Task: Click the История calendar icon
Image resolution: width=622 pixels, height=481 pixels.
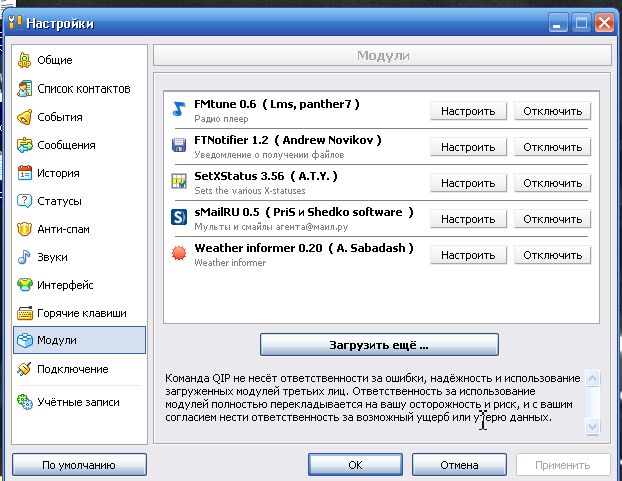Action: [25, 173]
